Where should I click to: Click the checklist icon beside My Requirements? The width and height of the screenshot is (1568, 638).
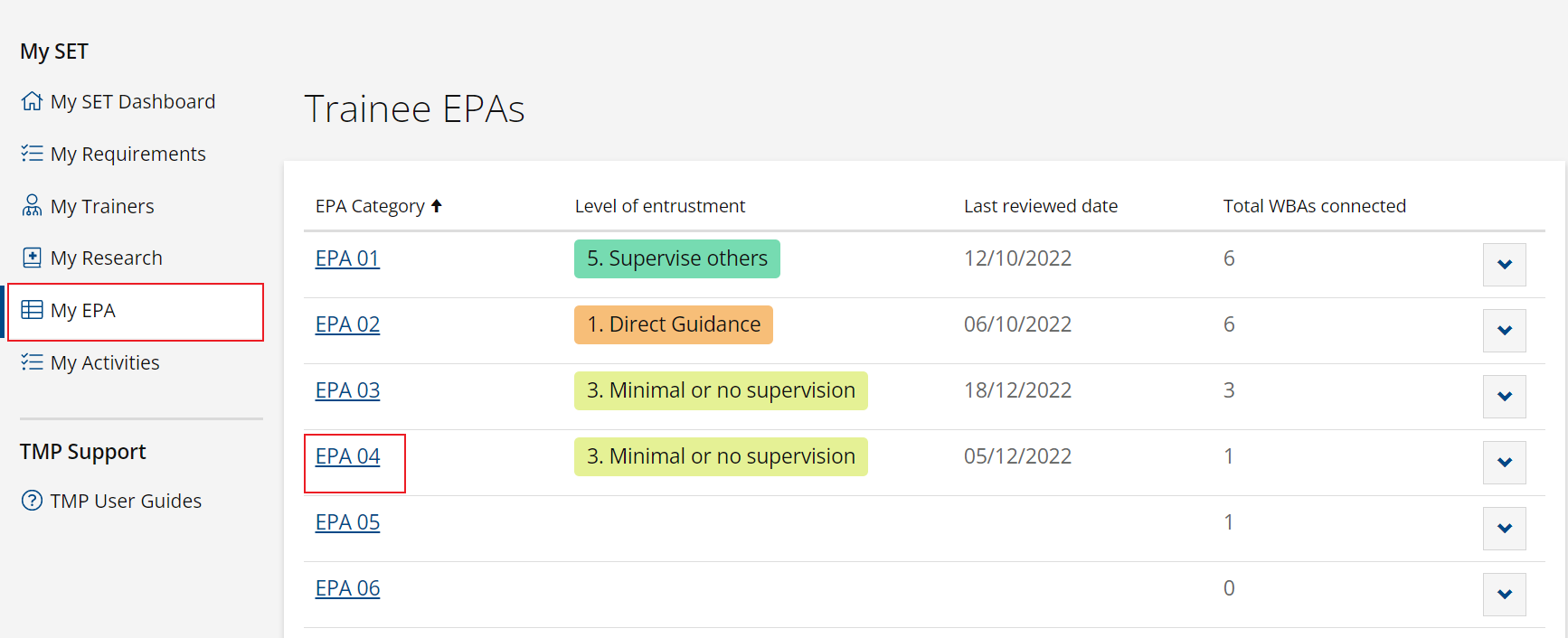pyautogui.click(x=32, y=154)
